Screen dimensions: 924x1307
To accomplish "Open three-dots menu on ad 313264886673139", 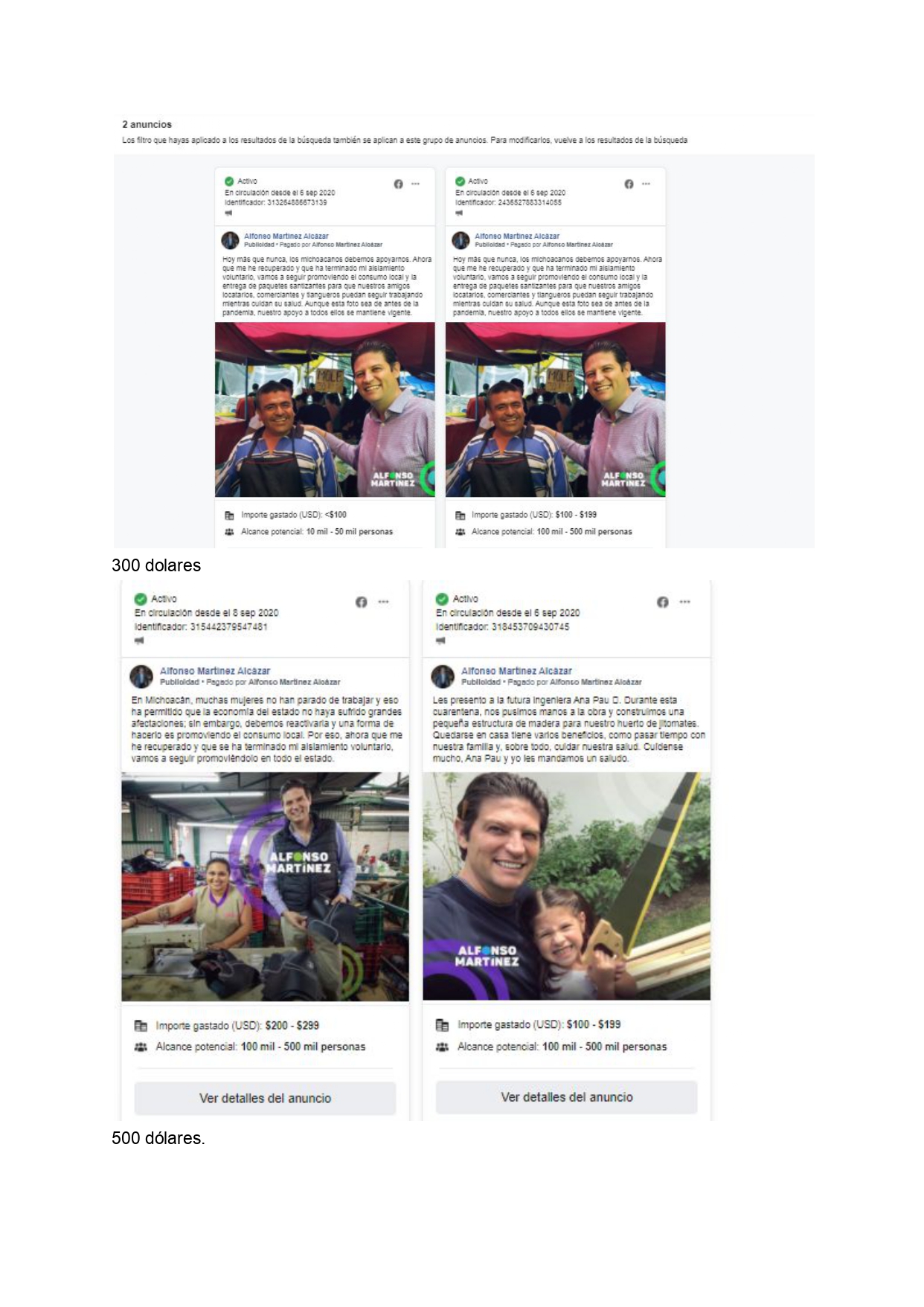I will 415,184.
